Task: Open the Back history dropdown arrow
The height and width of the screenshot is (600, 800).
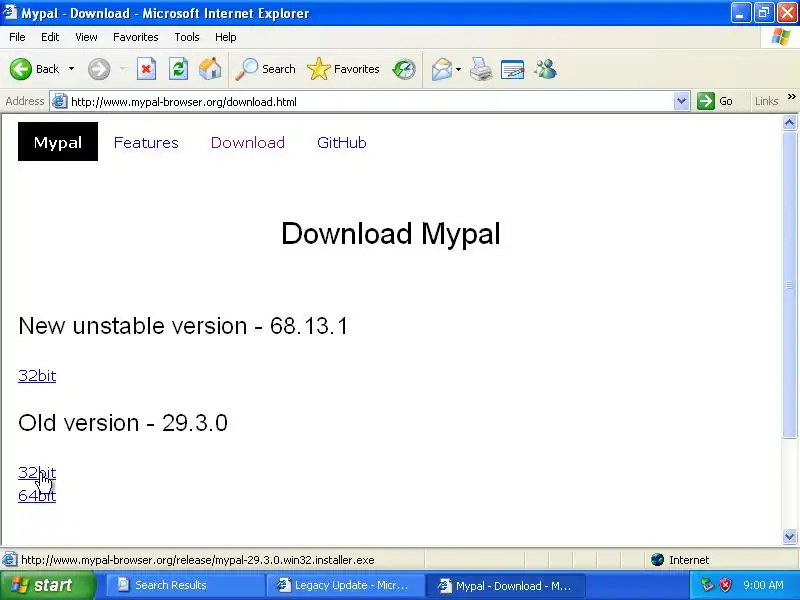Action: 71,69
